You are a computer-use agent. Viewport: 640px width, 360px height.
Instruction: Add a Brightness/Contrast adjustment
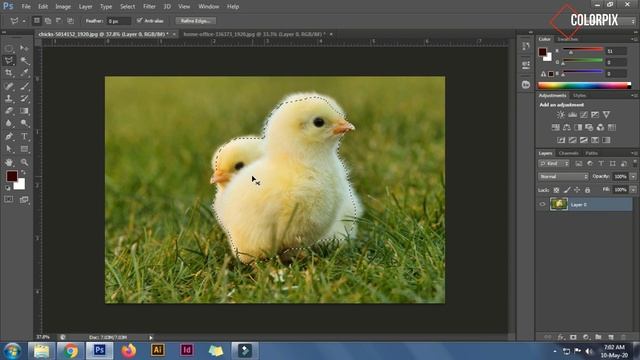pos(561,115)
